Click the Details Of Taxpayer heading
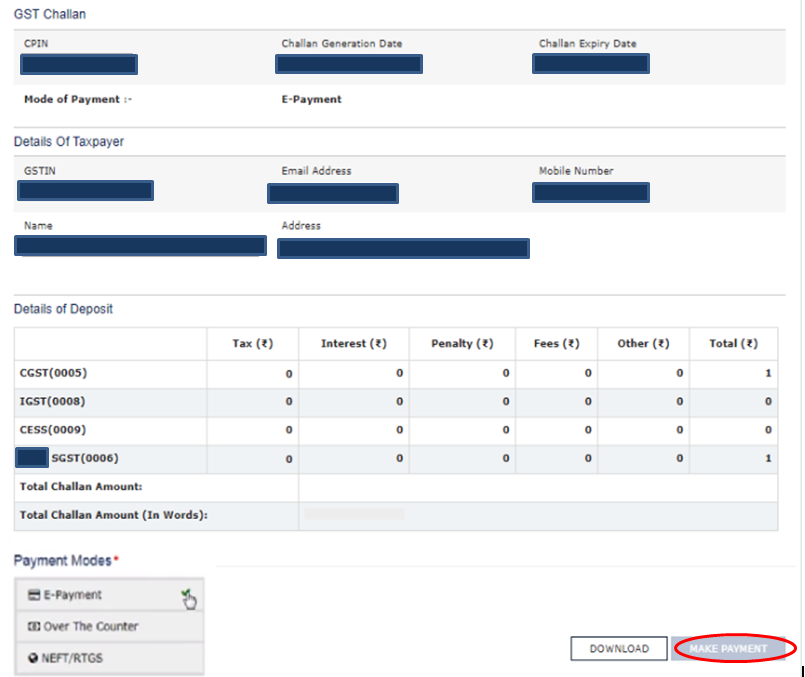 coord(69,142)
